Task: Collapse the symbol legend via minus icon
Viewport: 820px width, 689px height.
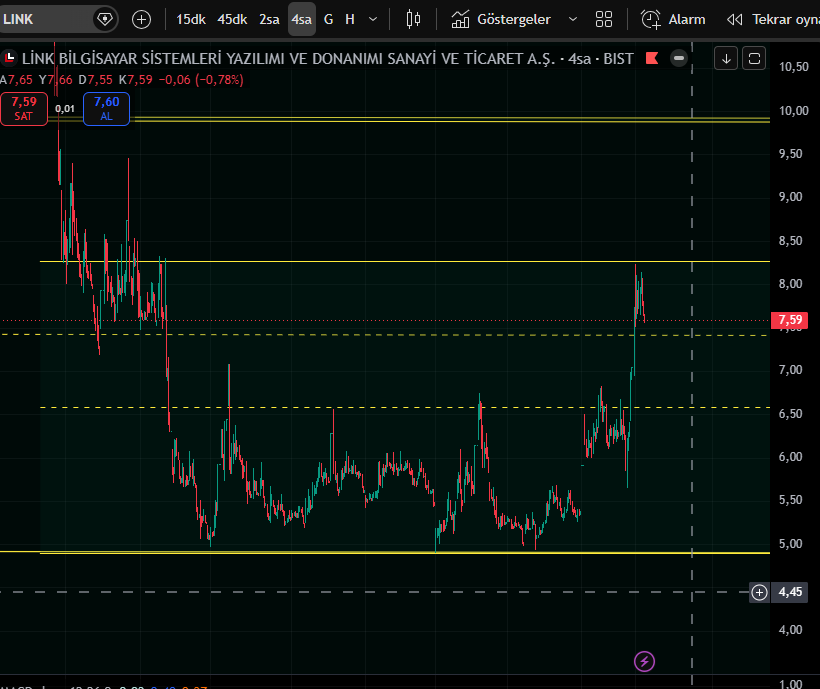Action: coord(679,58)
